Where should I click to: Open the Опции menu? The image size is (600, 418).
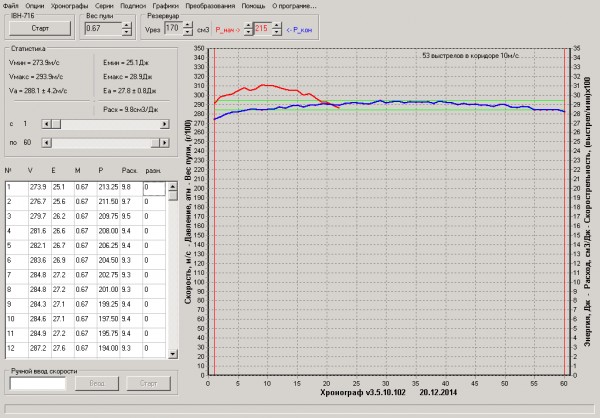35,6
